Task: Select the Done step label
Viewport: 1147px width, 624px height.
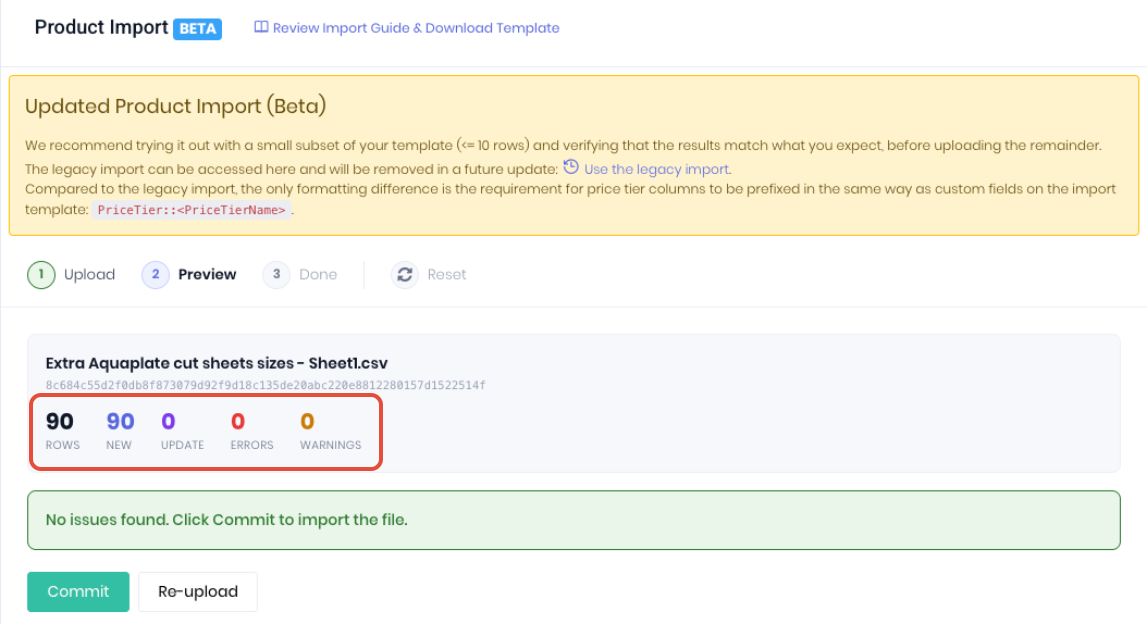Action: [318, 275]
